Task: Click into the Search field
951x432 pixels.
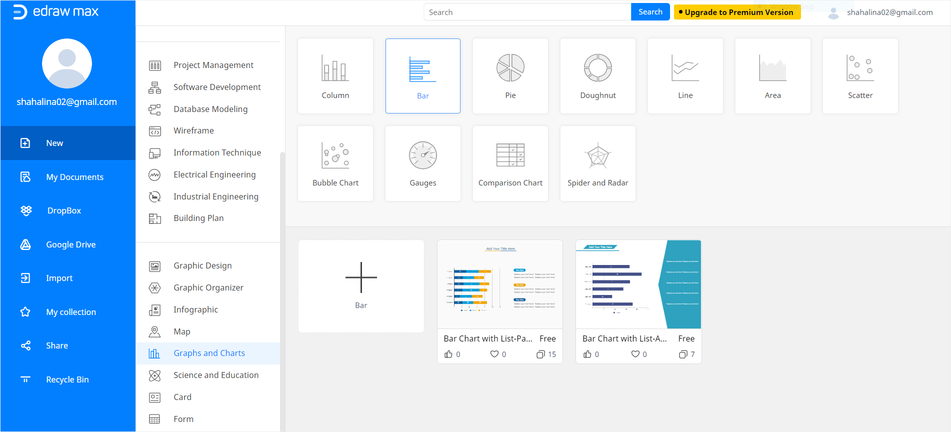Action: click(x=527, y=12)
